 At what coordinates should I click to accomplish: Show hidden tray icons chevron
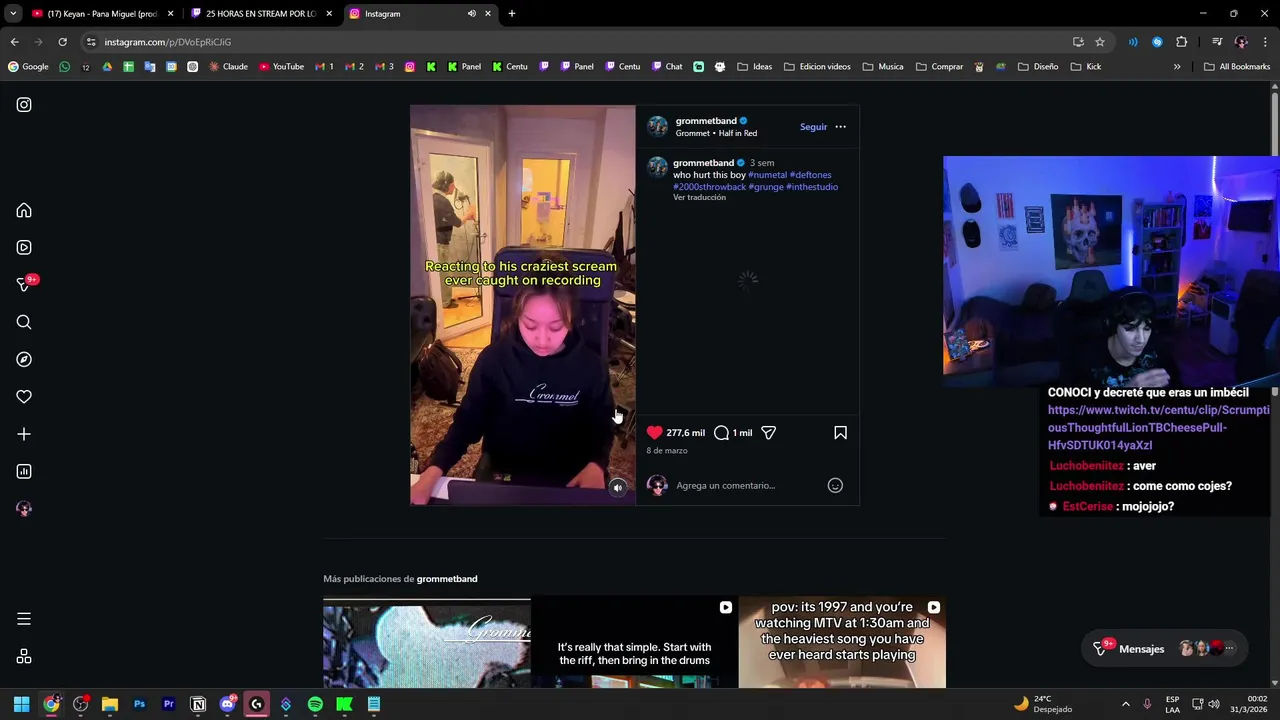[1125, 705]
